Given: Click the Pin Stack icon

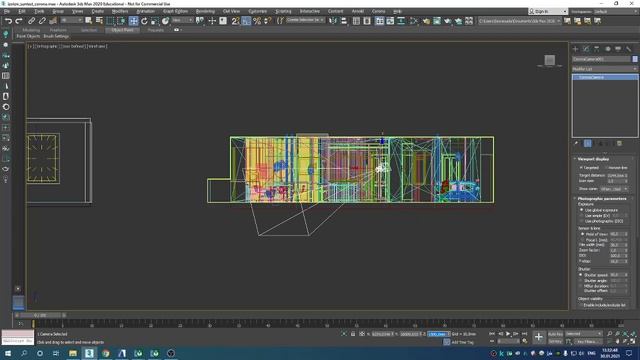Looking at the screenshot, I should coord(576,143).
